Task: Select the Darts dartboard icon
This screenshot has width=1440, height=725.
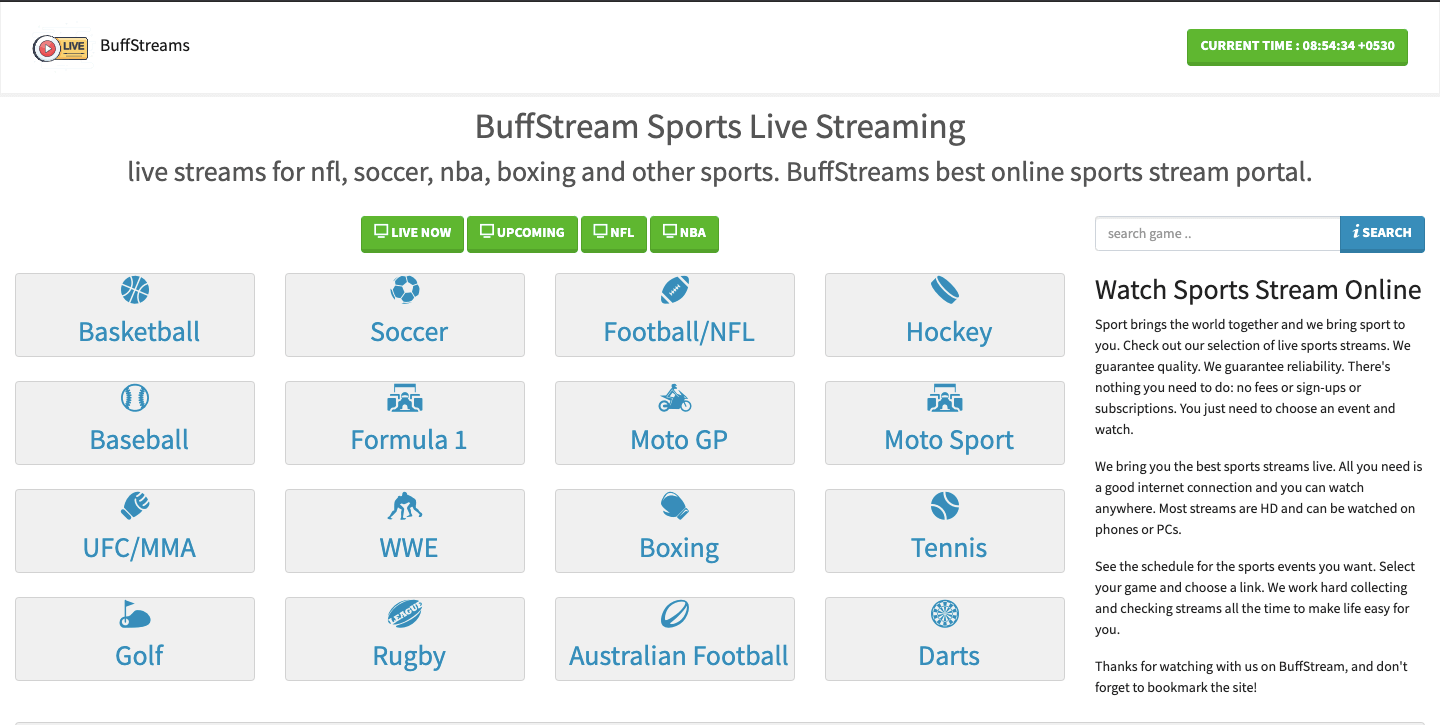Action: click(x=944, y=614)
